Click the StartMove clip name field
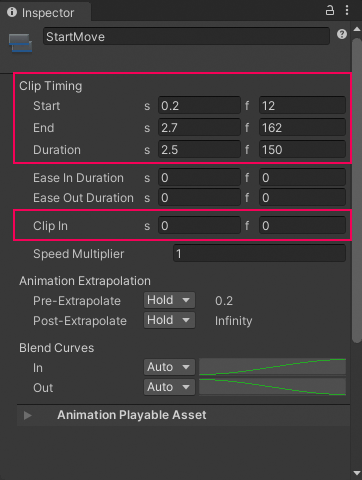 [x=186, y=36]
